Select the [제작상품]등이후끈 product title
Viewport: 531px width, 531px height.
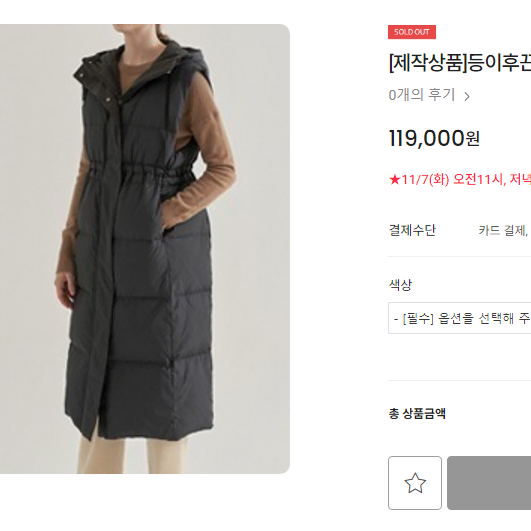(460, 63)
